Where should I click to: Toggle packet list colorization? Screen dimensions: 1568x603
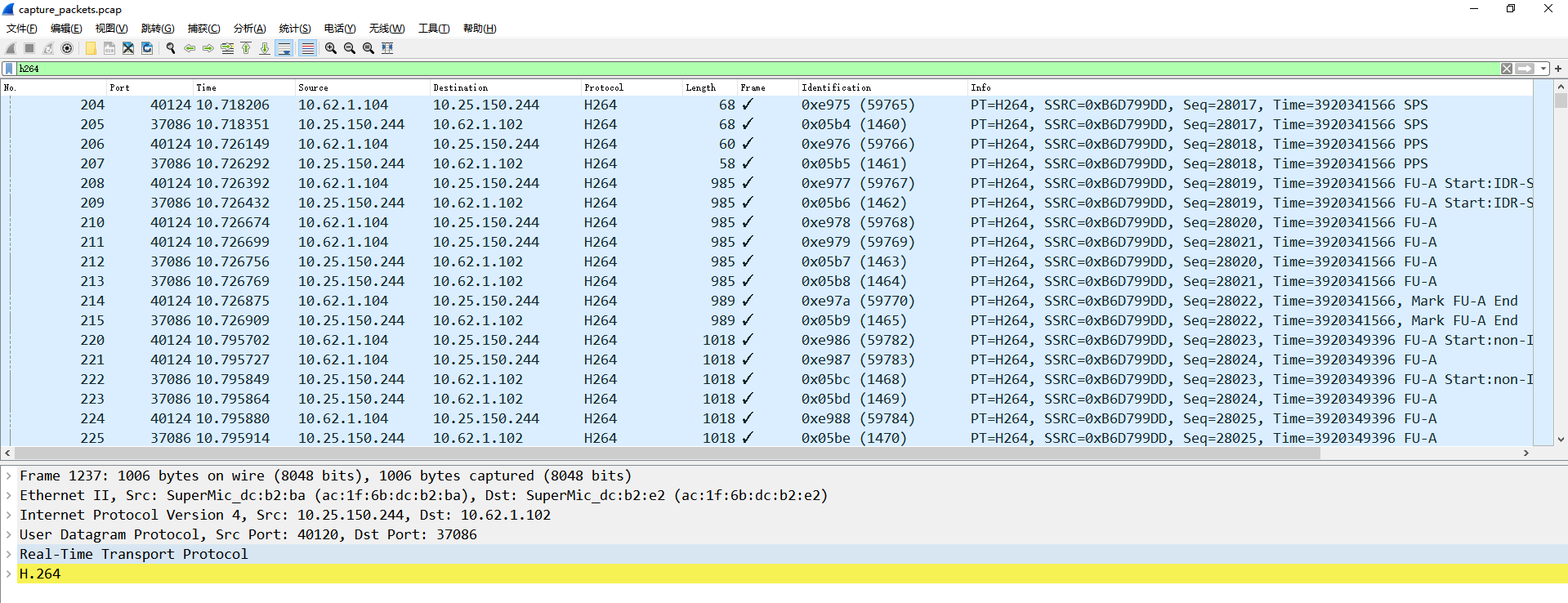[x=307, y=48]
